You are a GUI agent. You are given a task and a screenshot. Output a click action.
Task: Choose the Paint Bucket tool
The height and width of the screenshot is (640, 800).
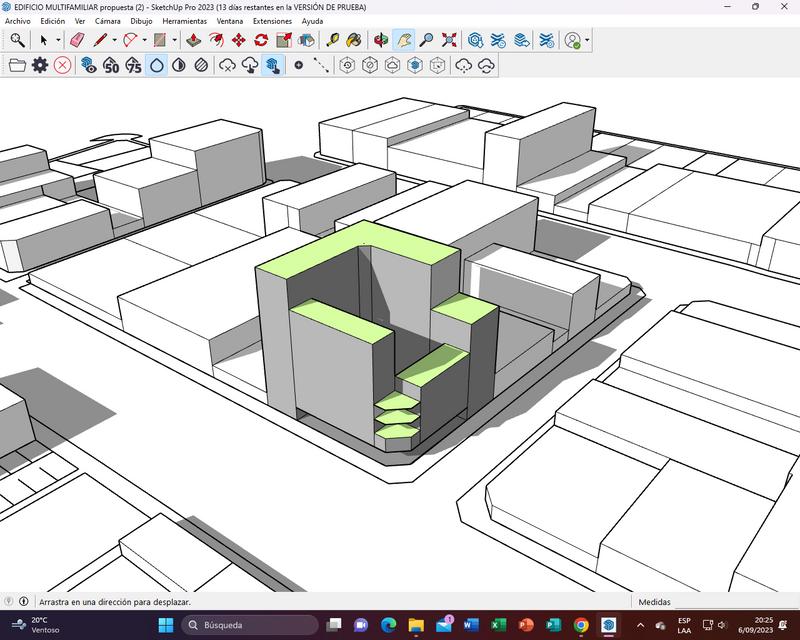pos(356,40)
